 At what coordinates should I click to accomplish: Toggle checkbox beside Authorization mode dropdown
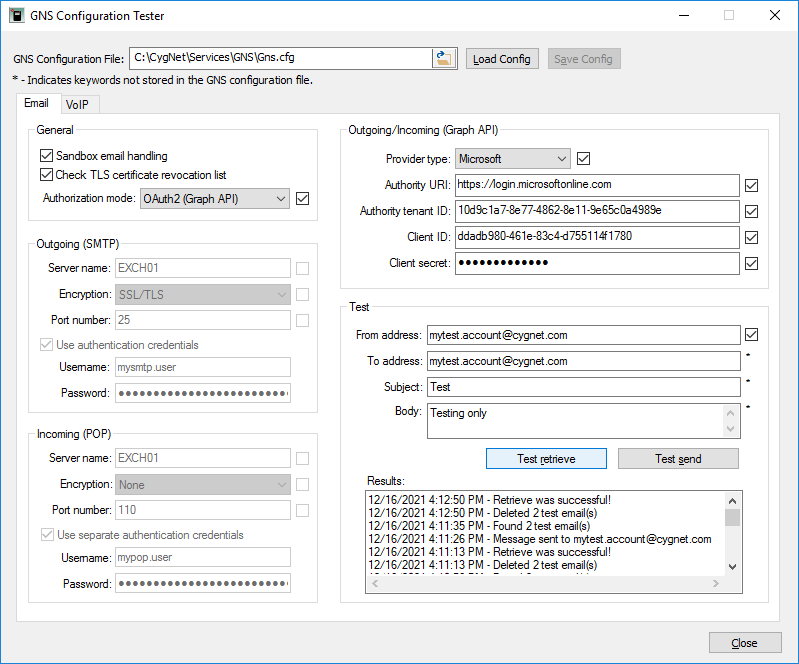pos(302,198)
